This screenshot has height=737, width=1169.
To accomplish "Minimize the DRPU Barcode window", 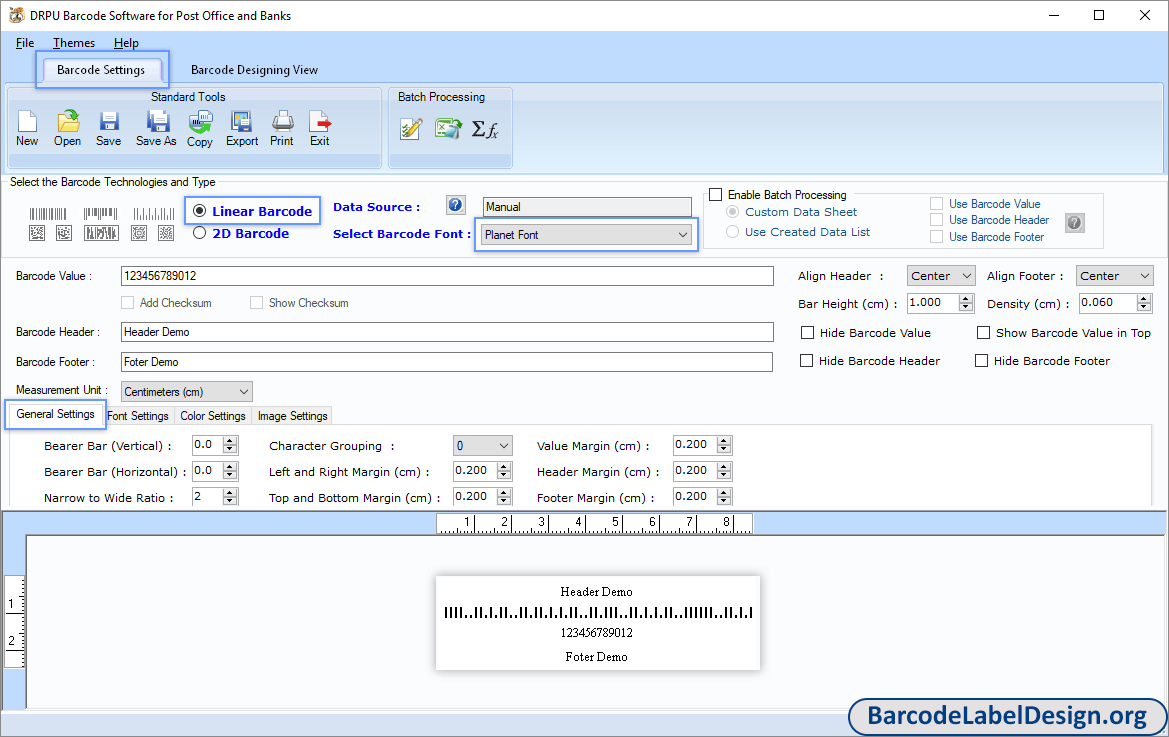I will (1054, 15).
